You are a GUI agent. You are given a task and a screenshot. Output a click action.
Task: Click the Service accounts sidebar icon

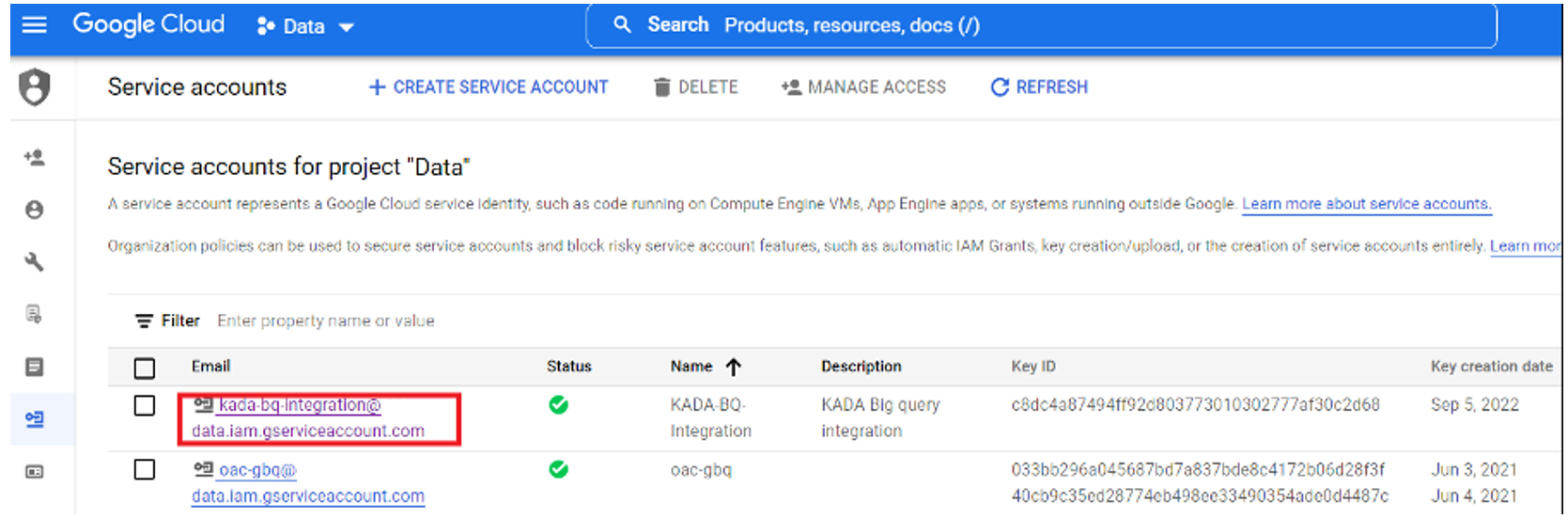click(x=35, y=419)
